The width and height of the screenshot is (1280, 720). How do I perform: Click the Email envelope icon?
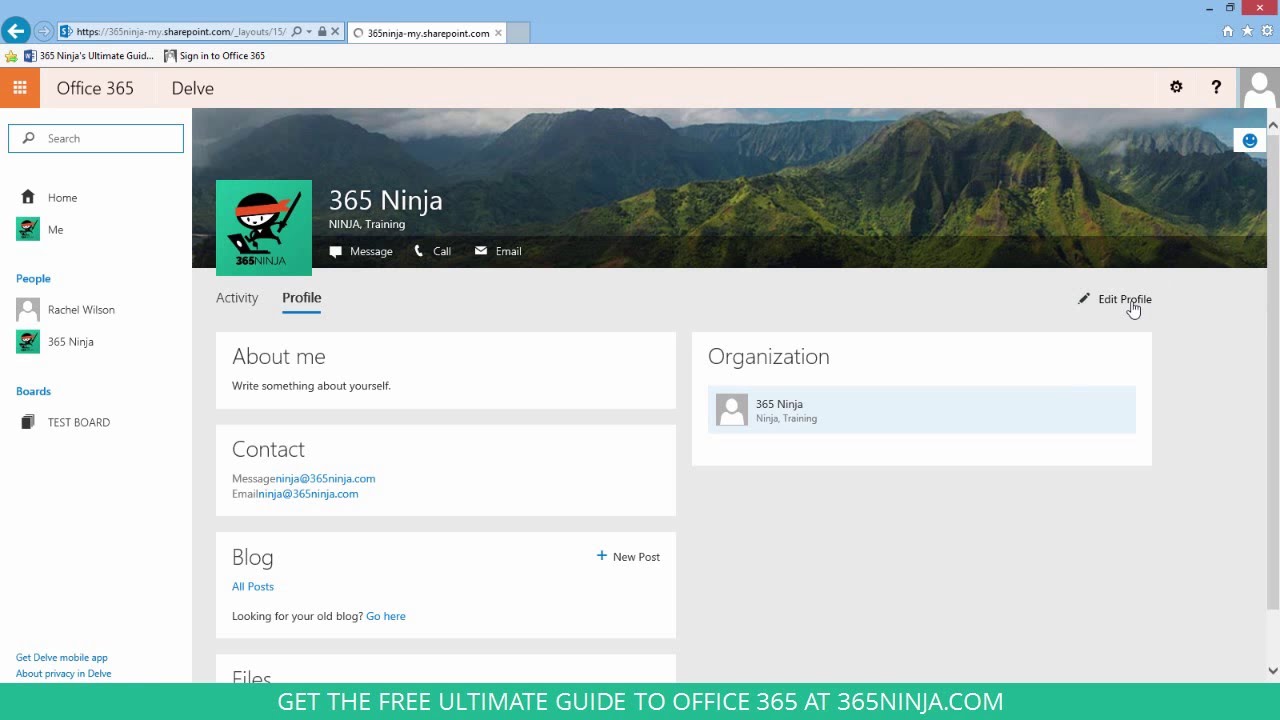point(481,250)
